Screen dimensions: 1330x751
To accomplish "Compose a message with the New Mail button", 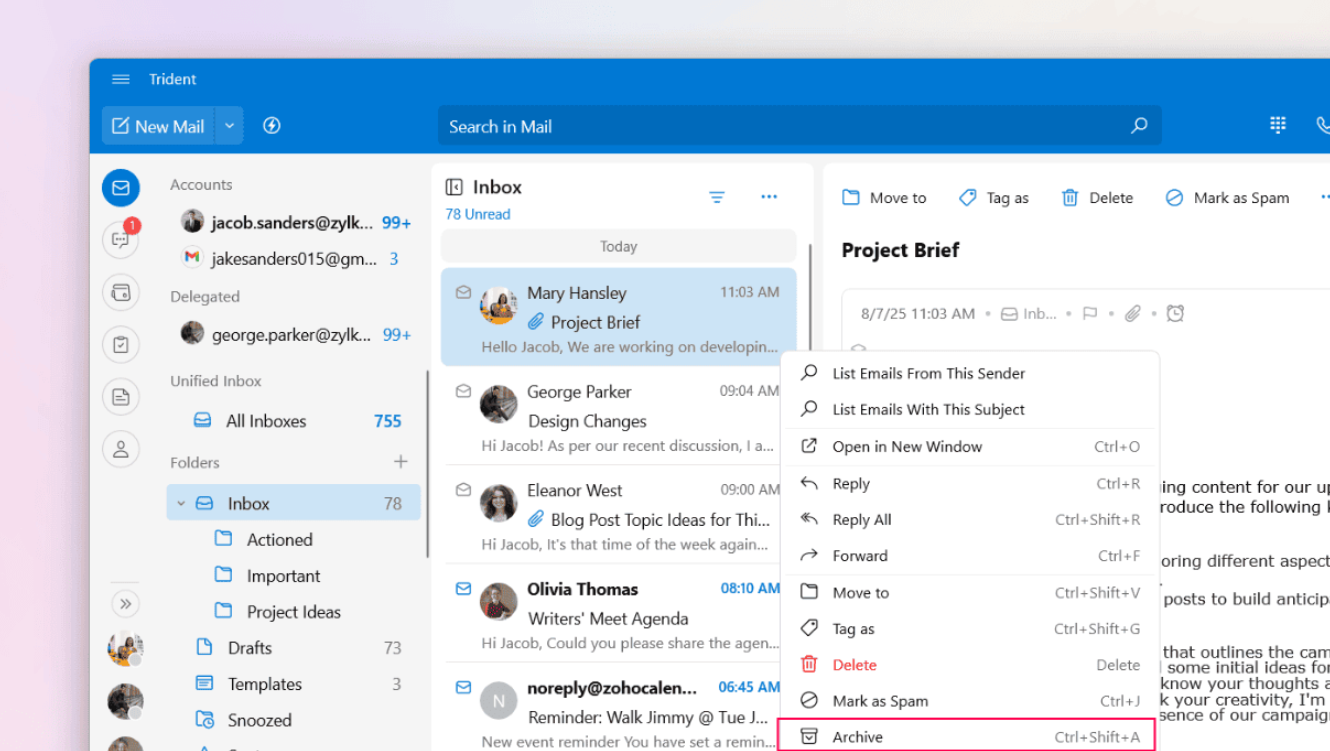I will click(159, 126).
